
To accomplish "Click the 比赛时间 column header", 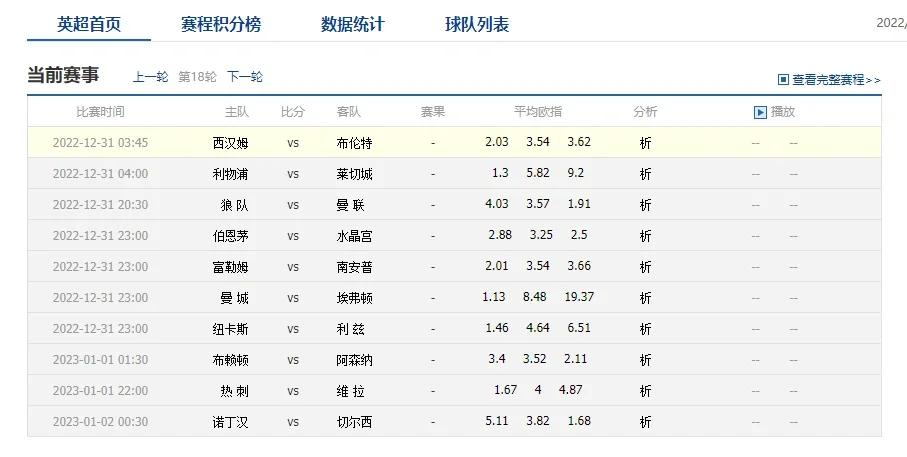I will [100, 112].
